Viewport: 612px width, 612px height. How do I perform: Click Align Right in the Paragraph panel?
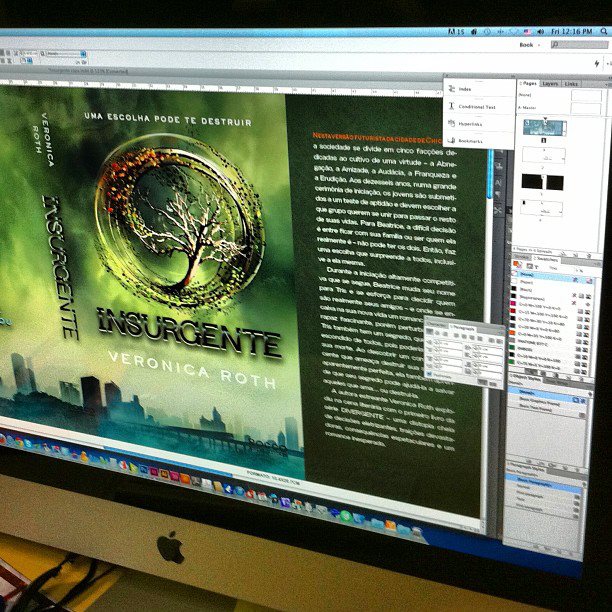[445, 334]
